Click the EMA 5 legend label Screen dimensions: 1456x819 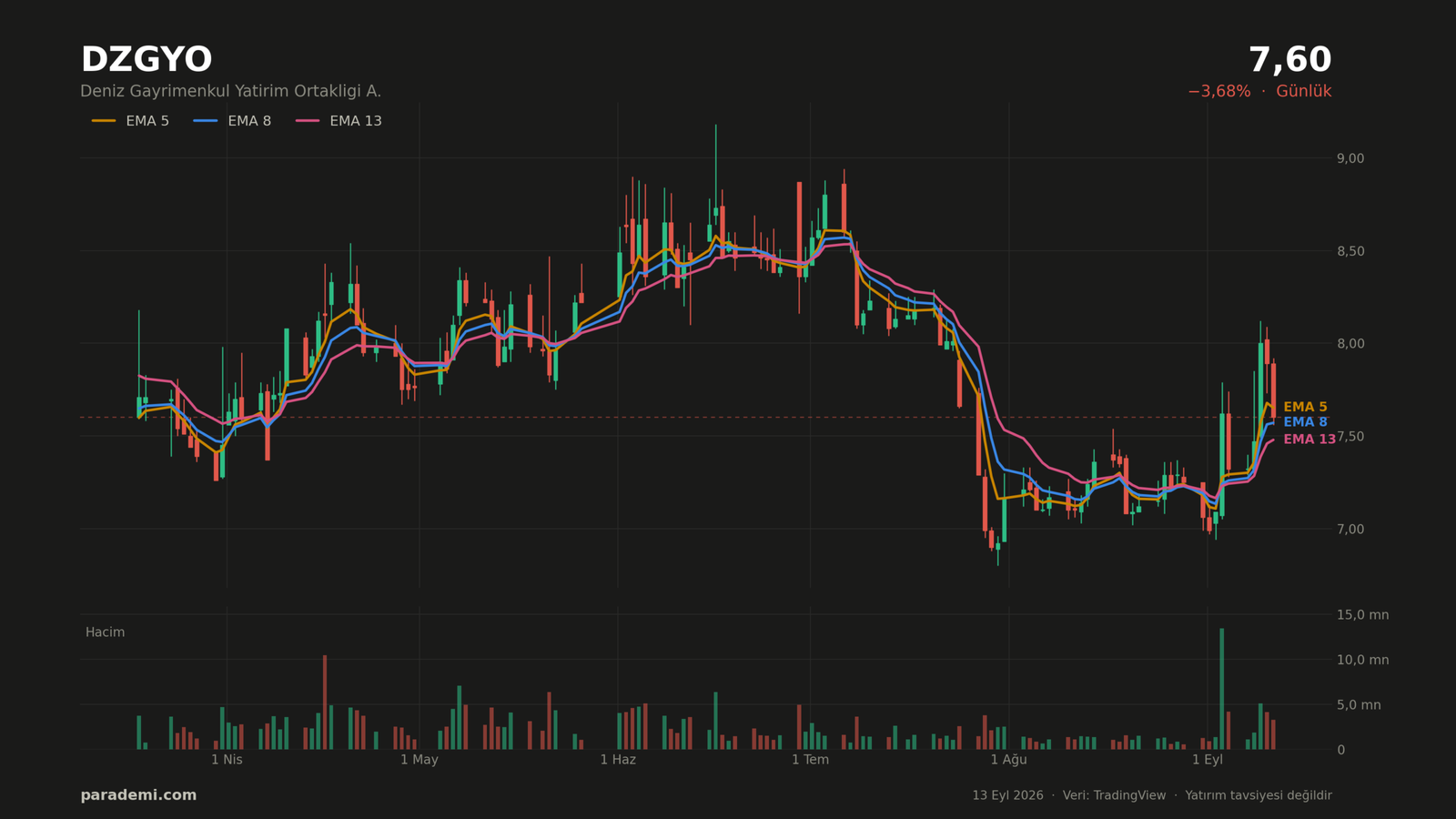tap(147, 121)
